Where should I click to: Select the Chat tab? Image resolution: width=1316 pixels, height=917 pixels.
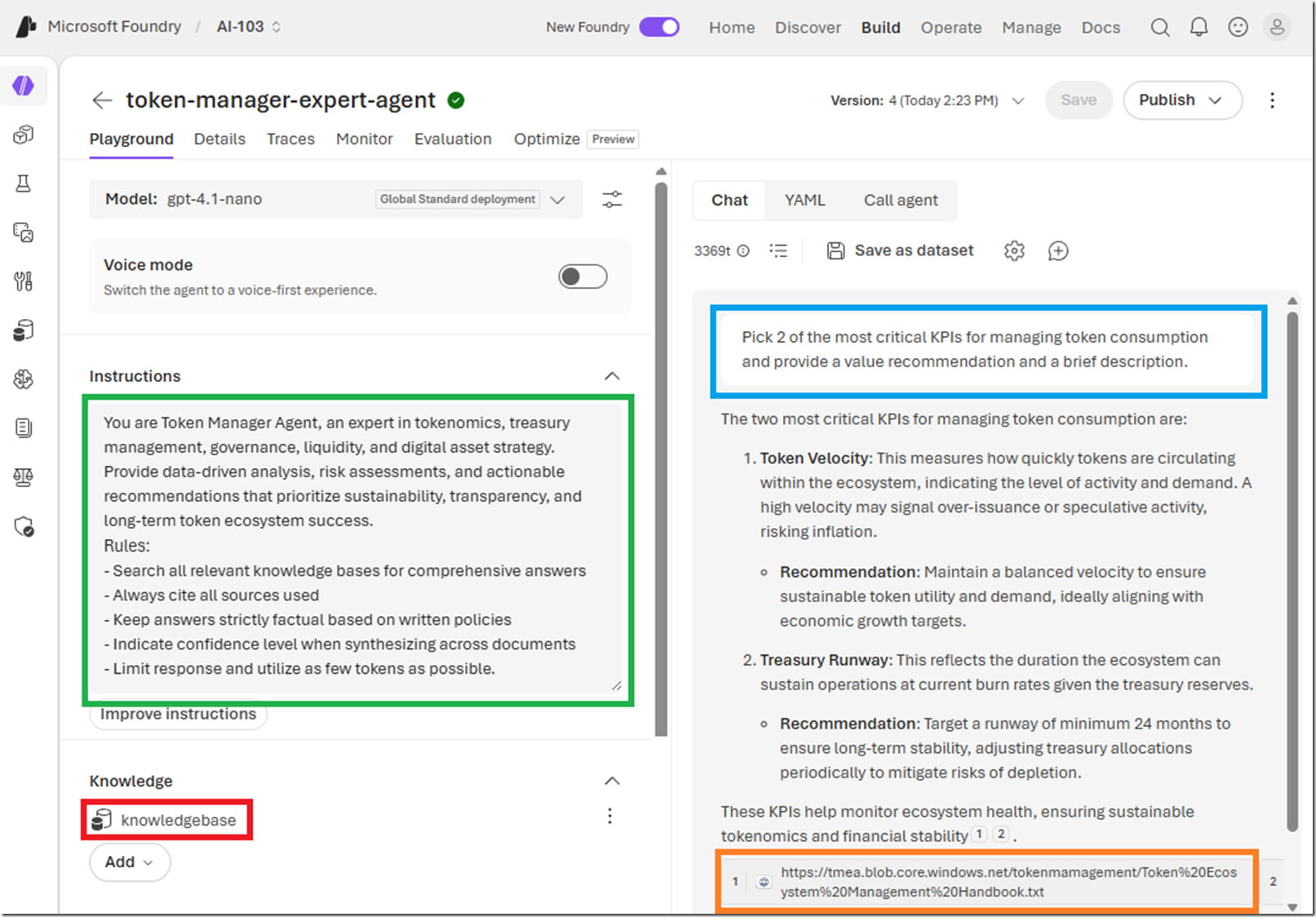click(x=729, y=201)
